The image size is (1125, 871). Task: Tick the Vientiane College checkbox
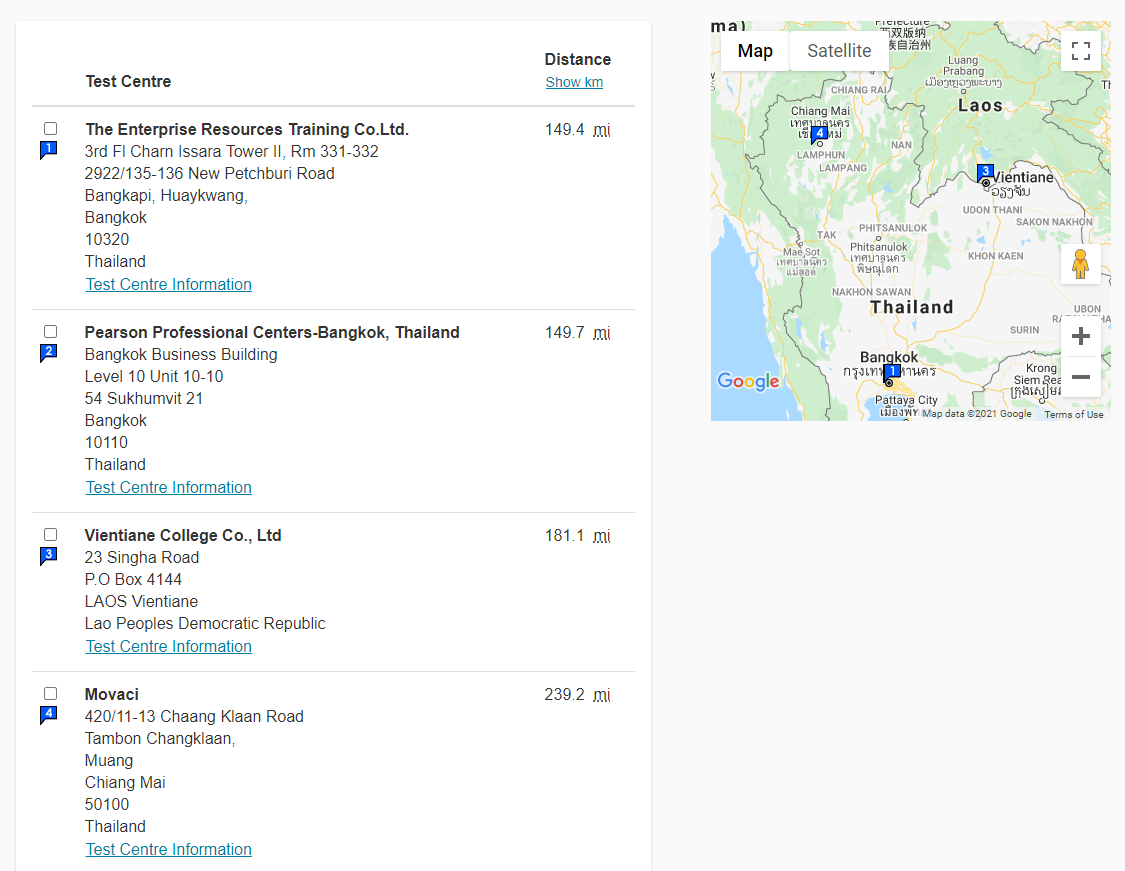pyautogui.click(x=51, y=535)
